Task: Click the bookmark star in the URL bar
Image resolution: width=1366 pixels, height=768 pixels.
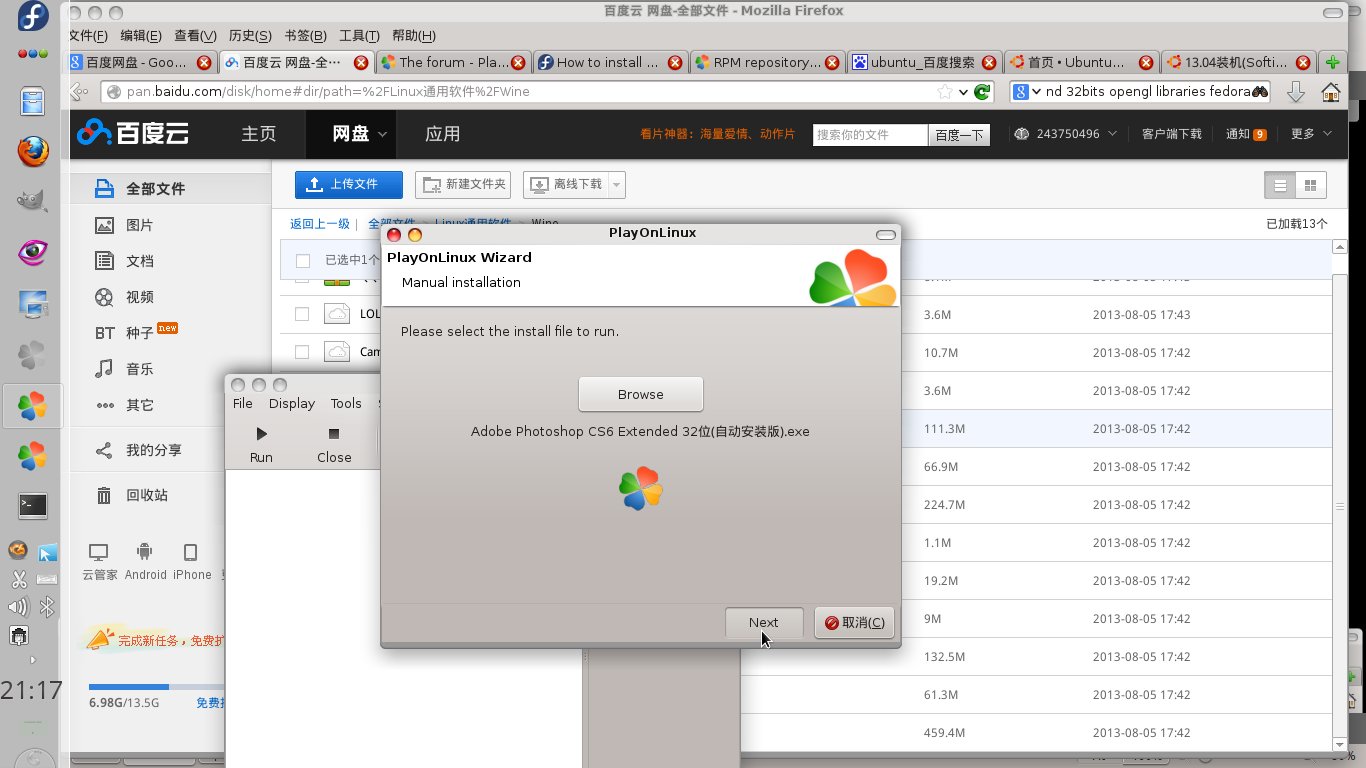Action: (x=945, y=91)
